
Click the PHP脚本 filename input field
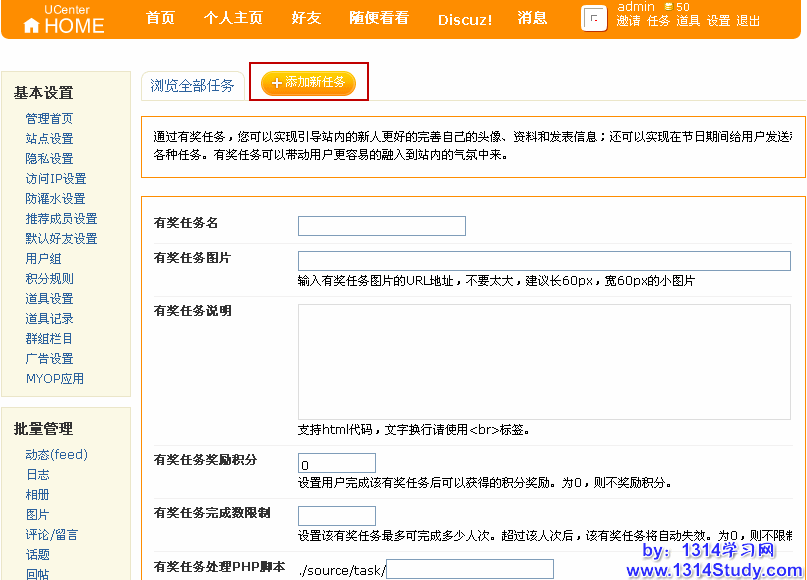pos(469,570)
